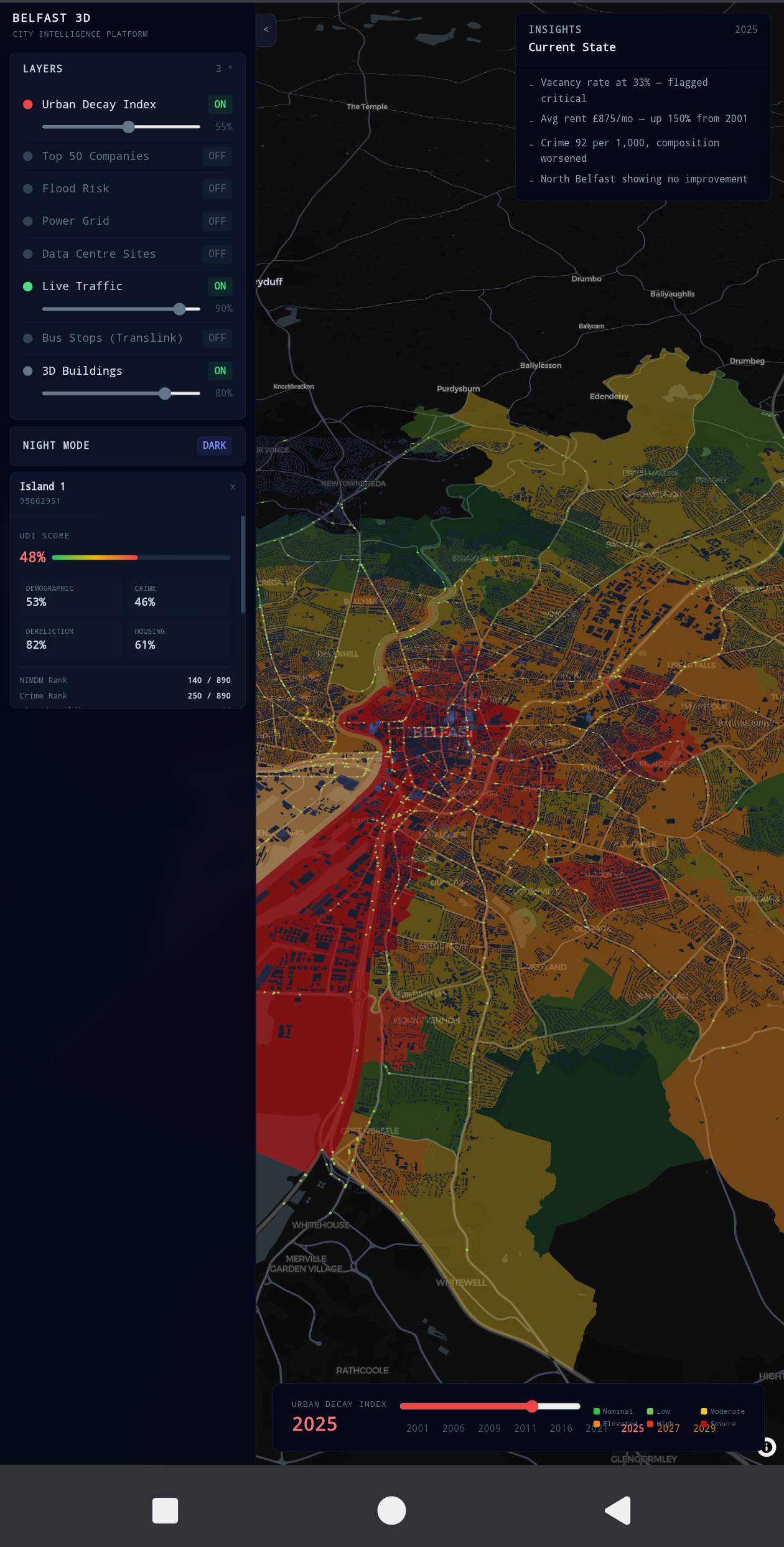Click the CRIME 46% card

tap(180, 596)
